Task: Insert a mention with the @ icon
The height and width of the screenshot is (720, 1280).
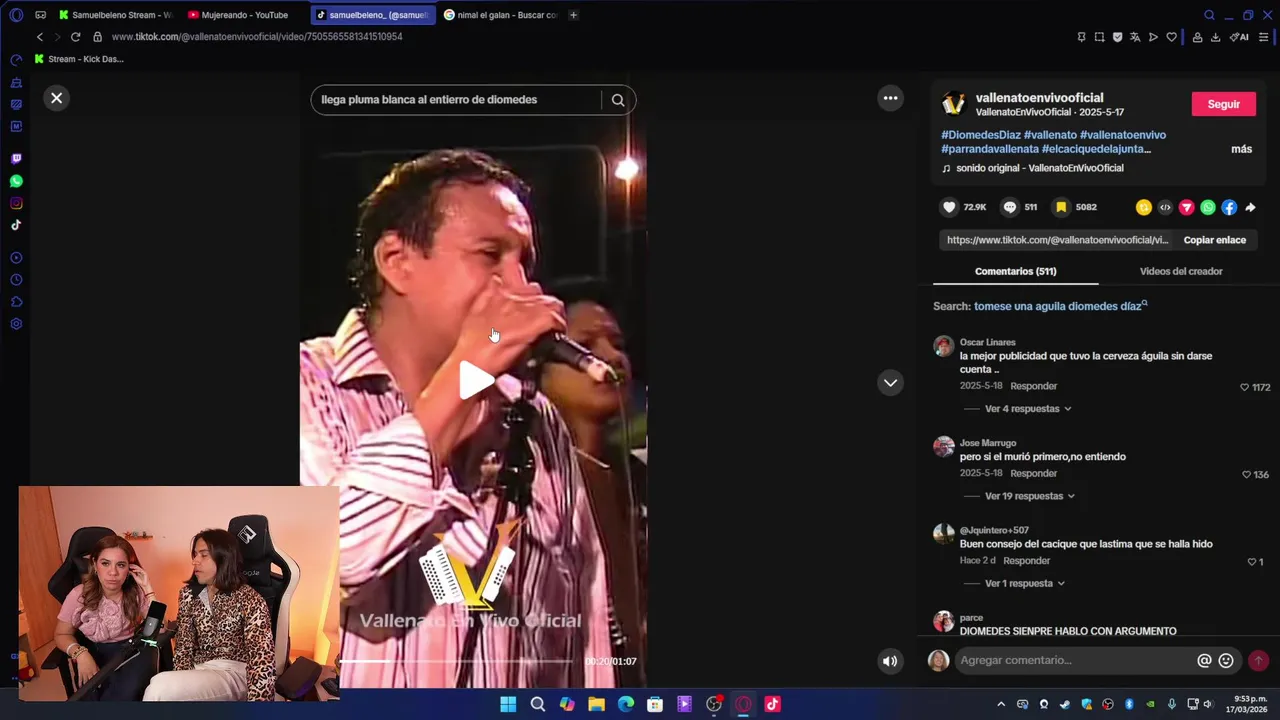Action: pos(1204,661)
